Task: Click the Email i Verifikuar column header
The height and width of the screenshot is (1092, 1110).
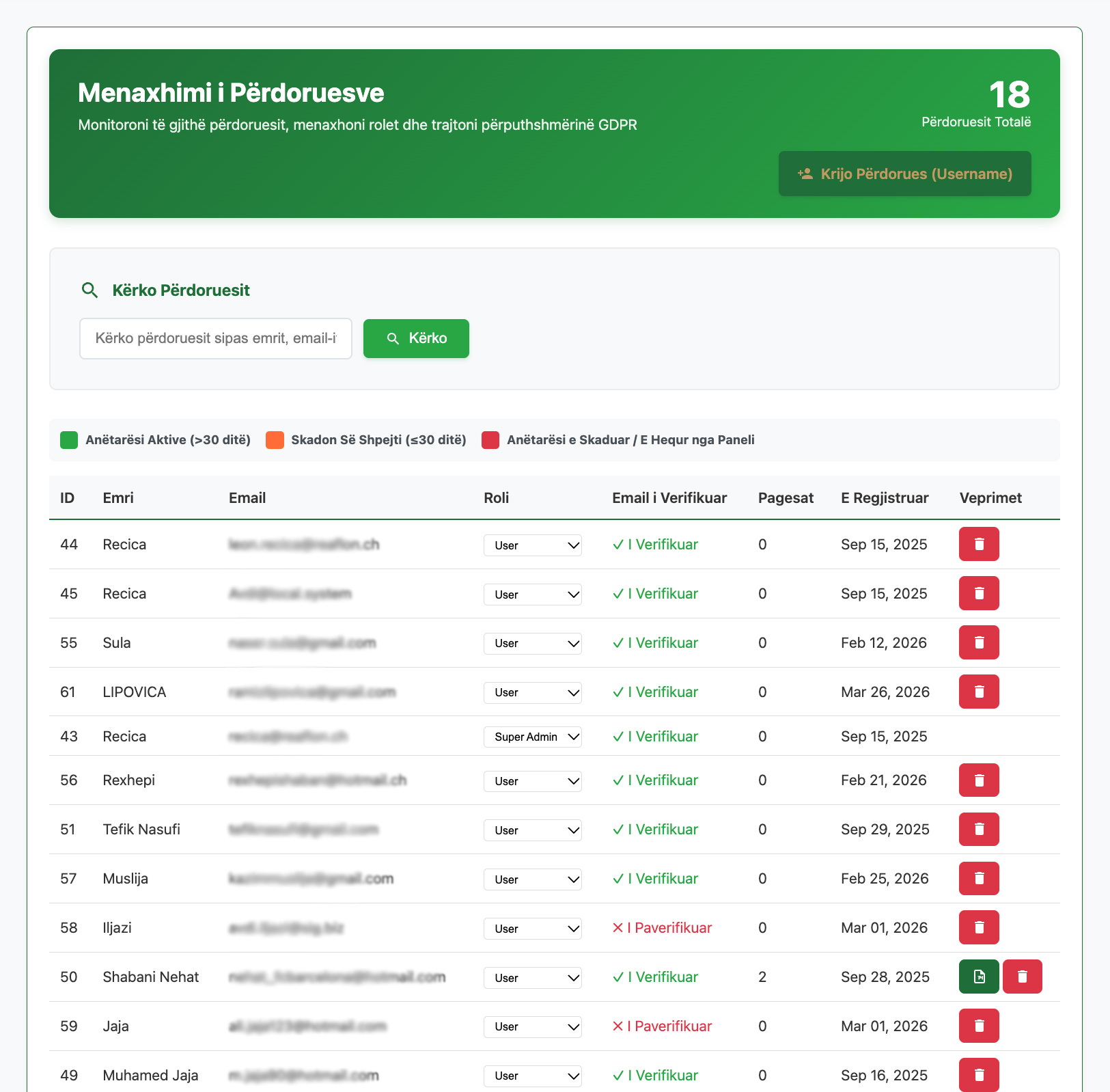Action: (x=669, y=498)
